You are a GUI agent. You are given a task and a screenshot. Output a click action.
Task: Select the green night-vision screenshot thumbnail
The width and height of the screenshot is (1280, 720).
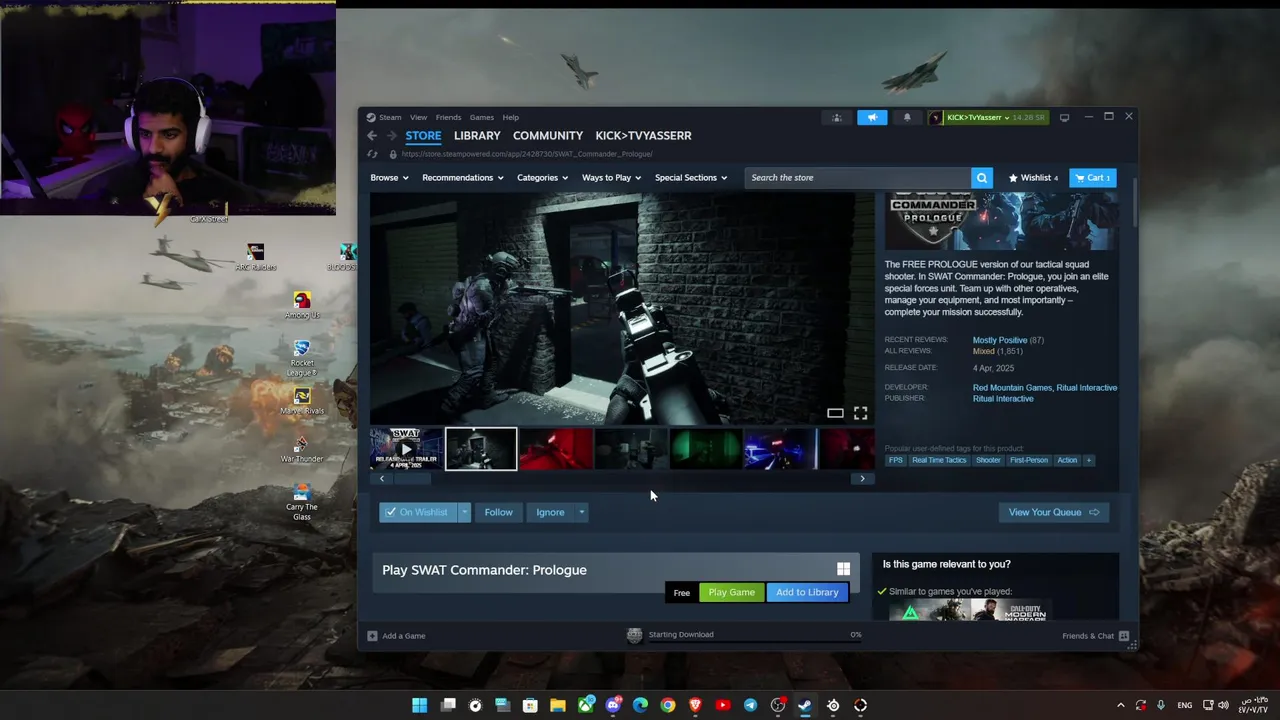(705, 449)
